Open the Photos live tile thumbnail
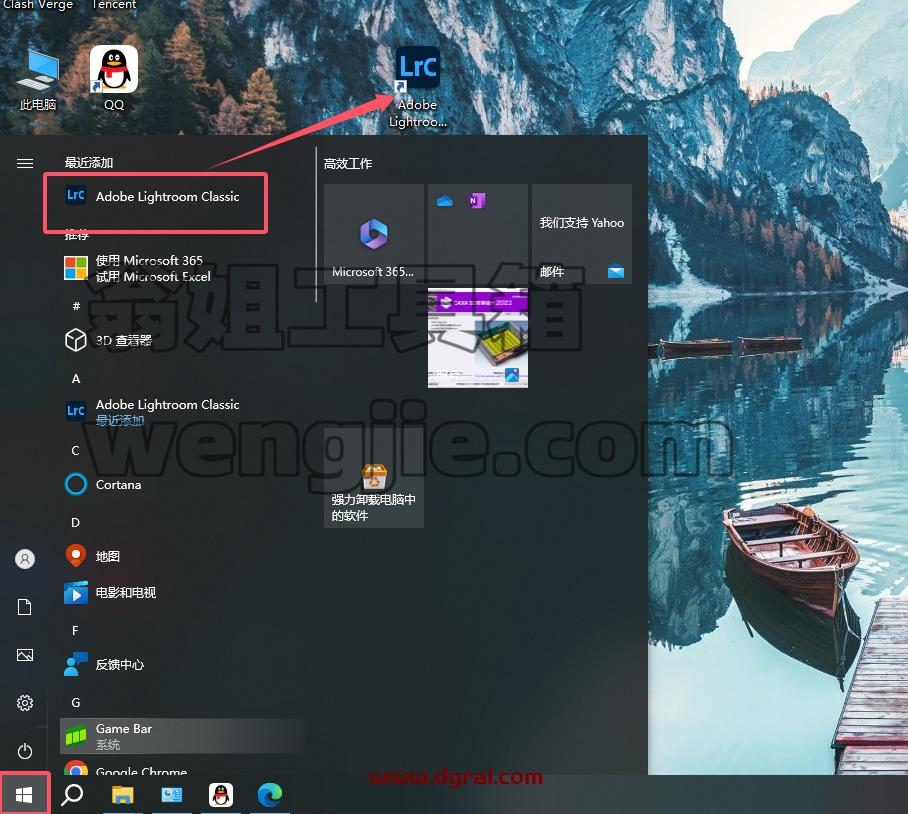 (x=478, y=338)
